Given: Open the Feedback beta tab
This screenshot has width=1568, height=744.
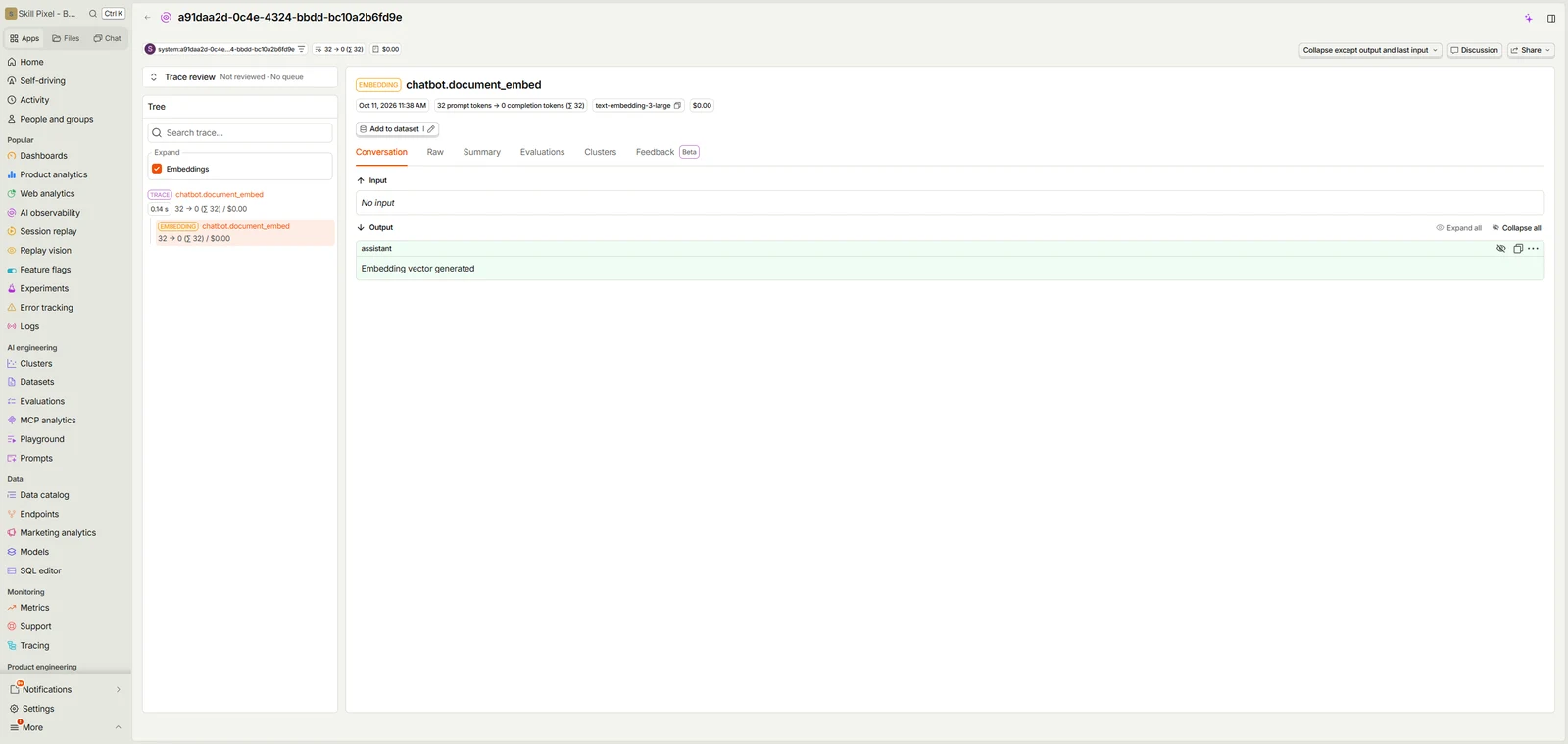Looking at the screenshot, I should 666,152.
